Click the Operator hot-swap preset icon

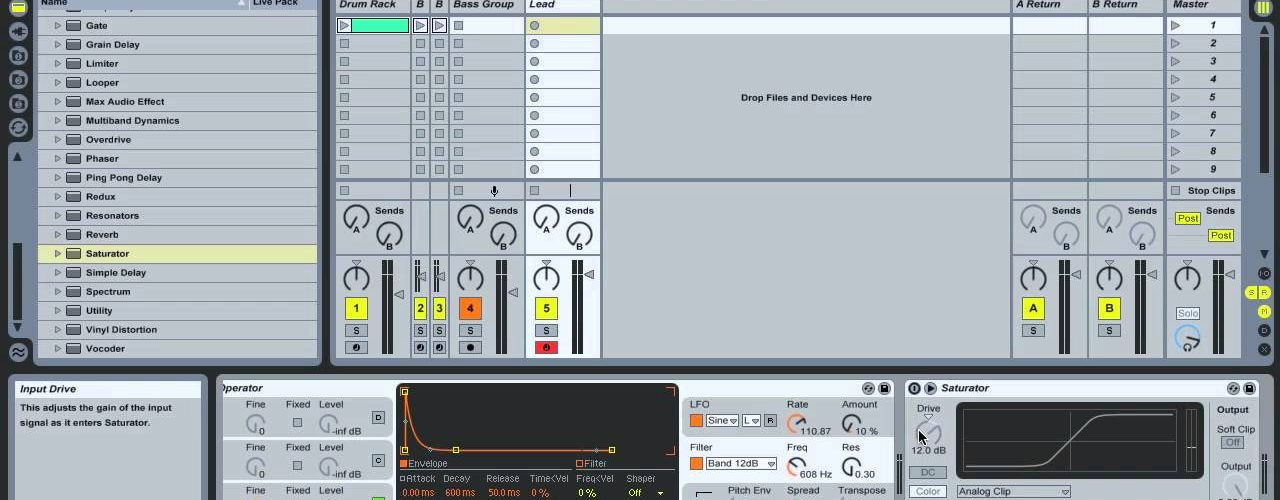[869, 388]
